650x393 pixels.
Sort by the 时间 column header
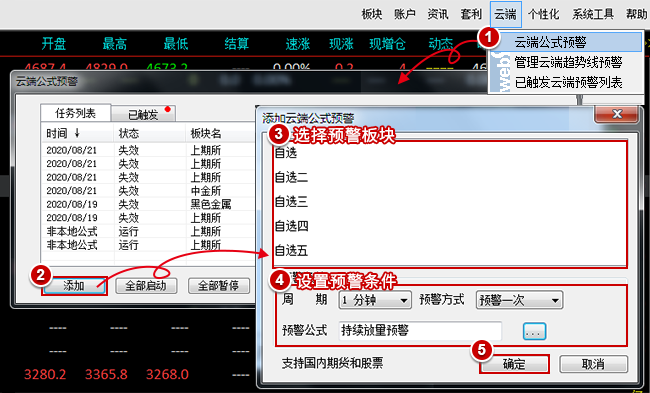point(78,133)
